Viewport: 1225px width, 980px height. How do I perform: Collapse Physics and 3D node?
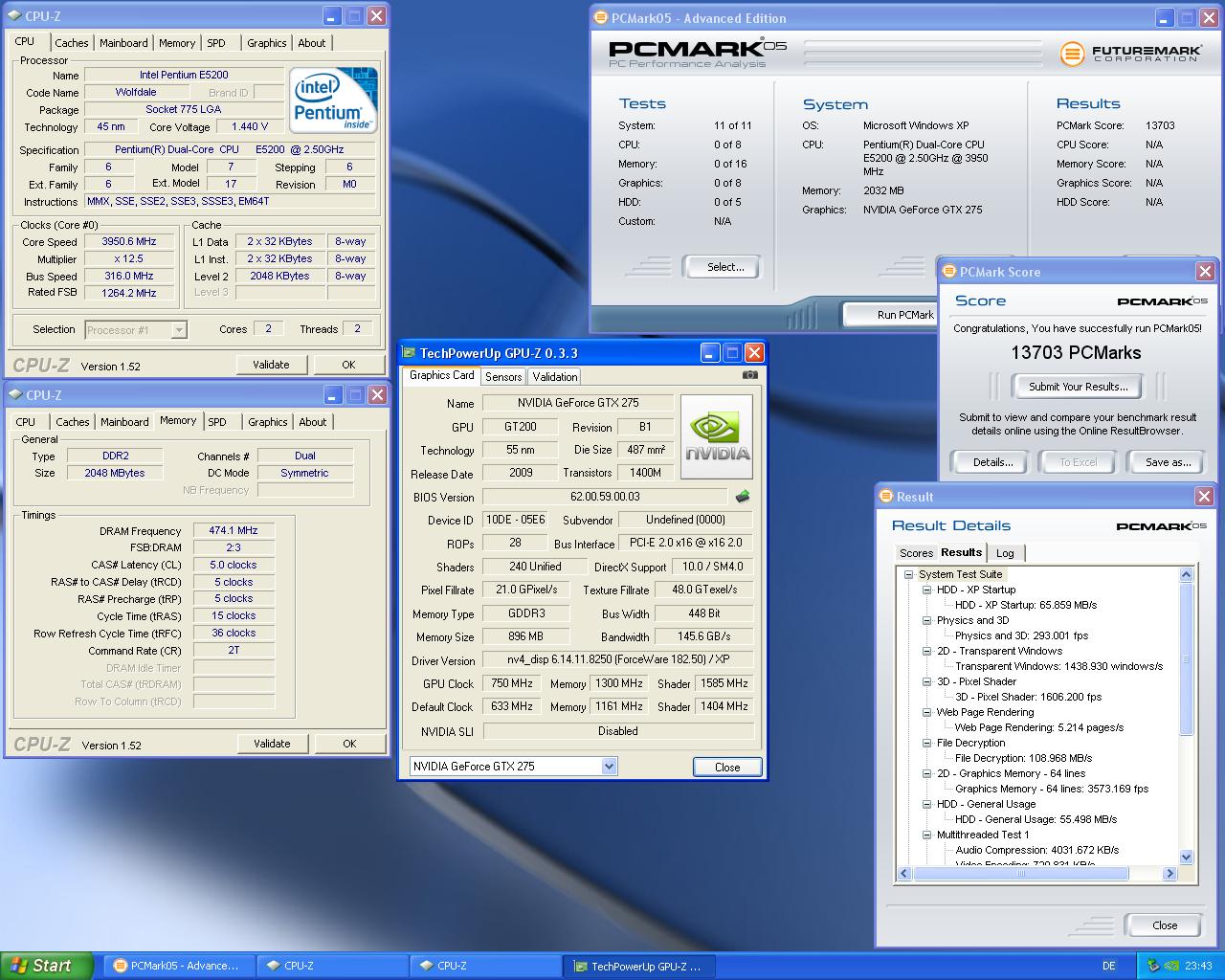pos(926,620)
